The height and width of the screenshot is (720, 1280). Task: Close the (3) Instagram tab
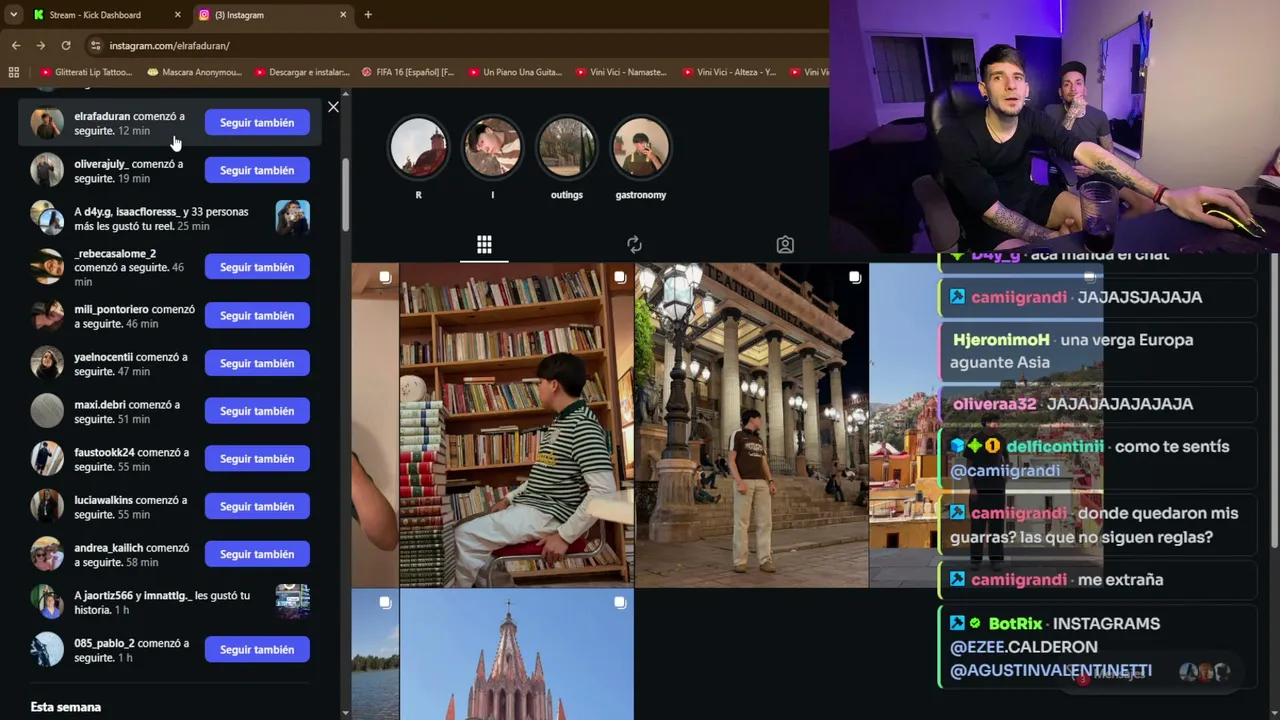click(x=343, y=15)
